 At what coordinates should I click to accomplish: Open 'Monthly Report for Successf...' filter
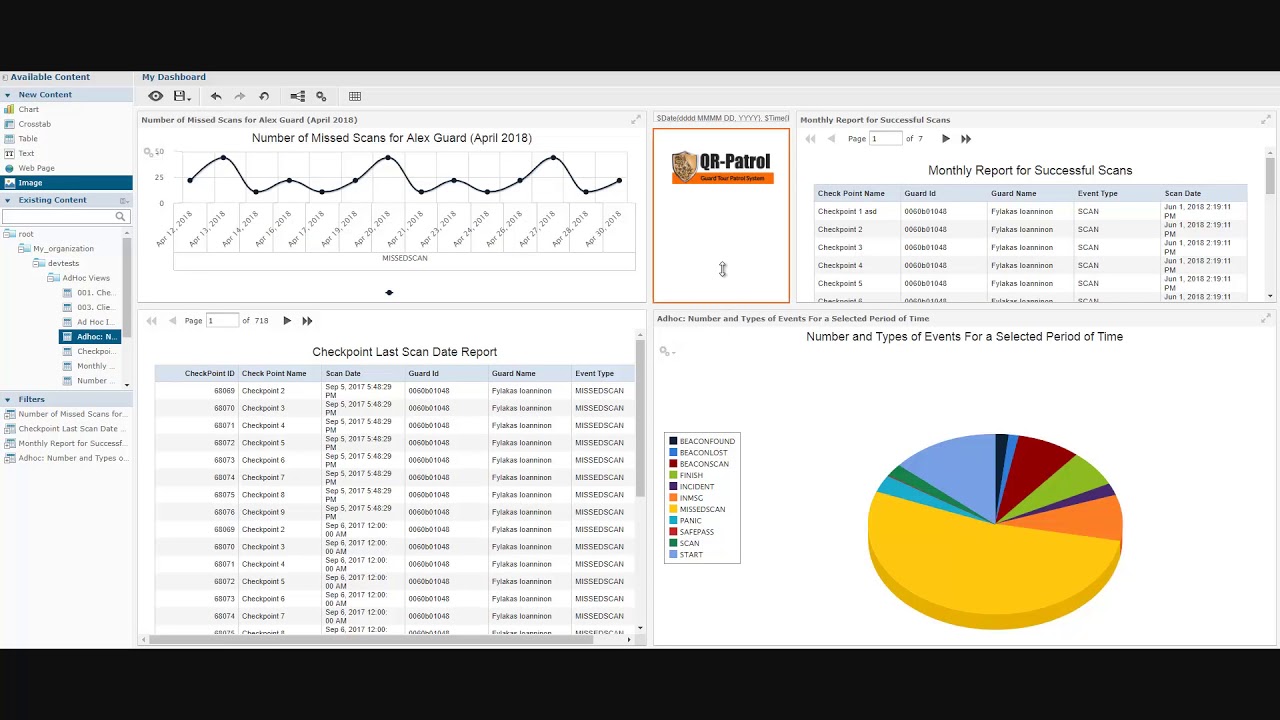tap(66, 443)
